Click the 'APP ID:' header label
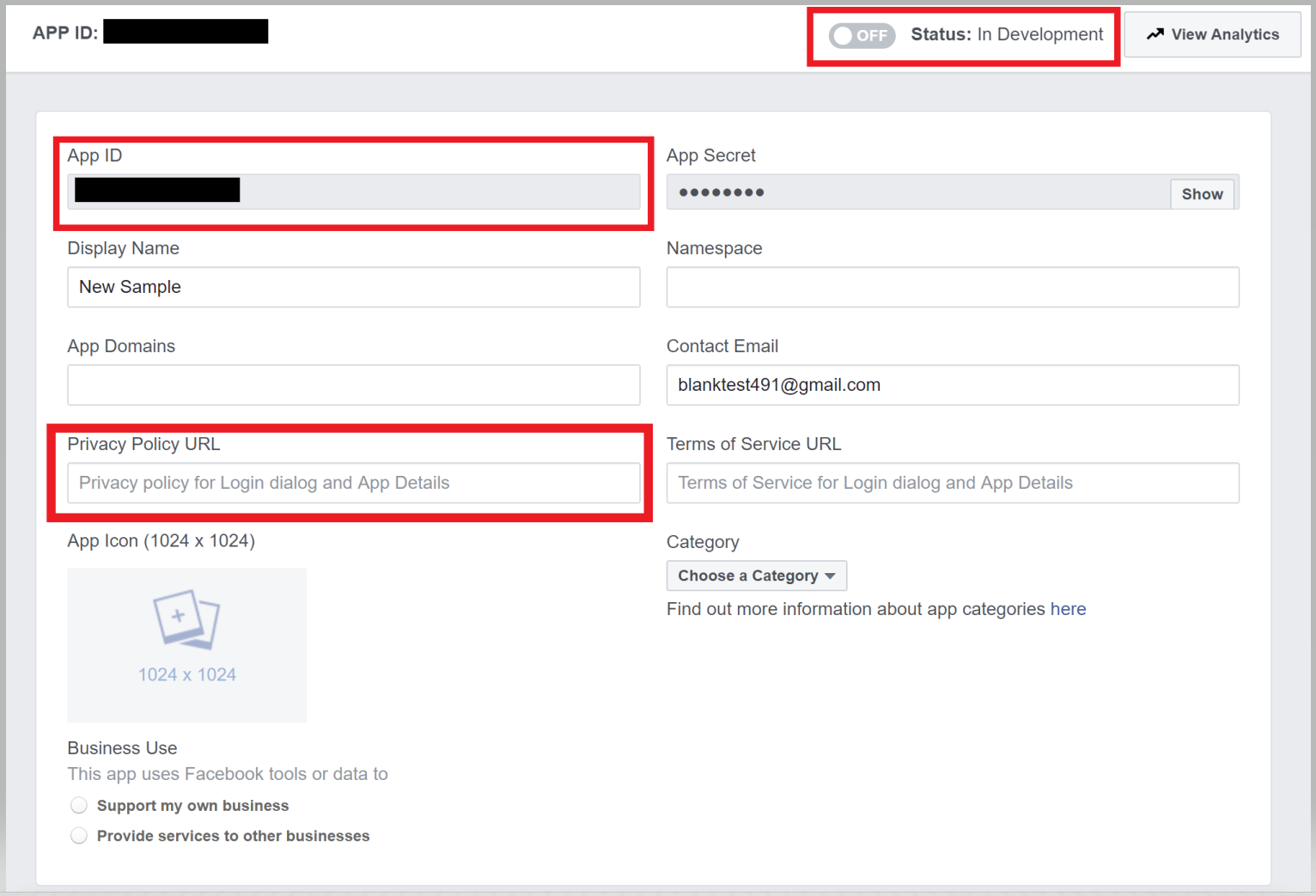This screenshot has width=1316, height=896. (65, 33)
